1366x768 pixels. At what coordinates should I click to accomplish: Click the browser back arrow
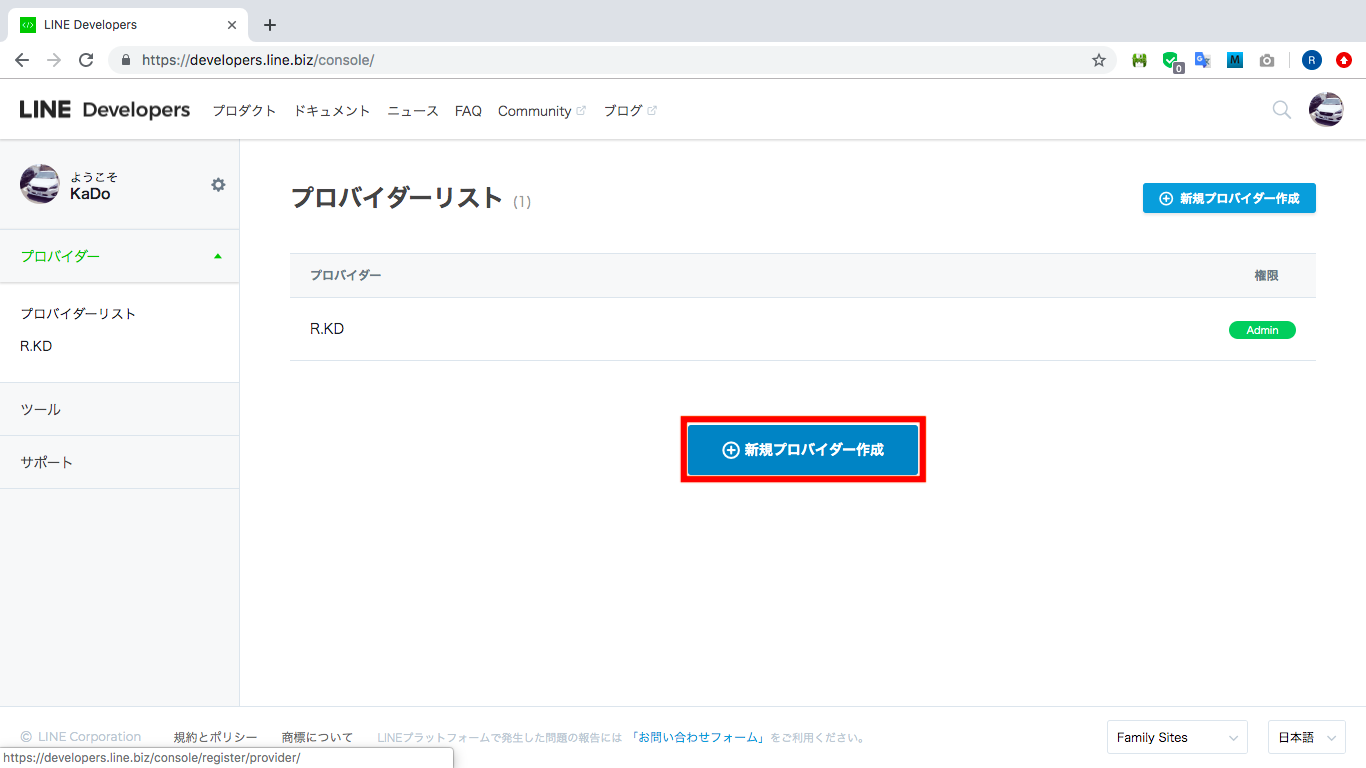(22, 60)
